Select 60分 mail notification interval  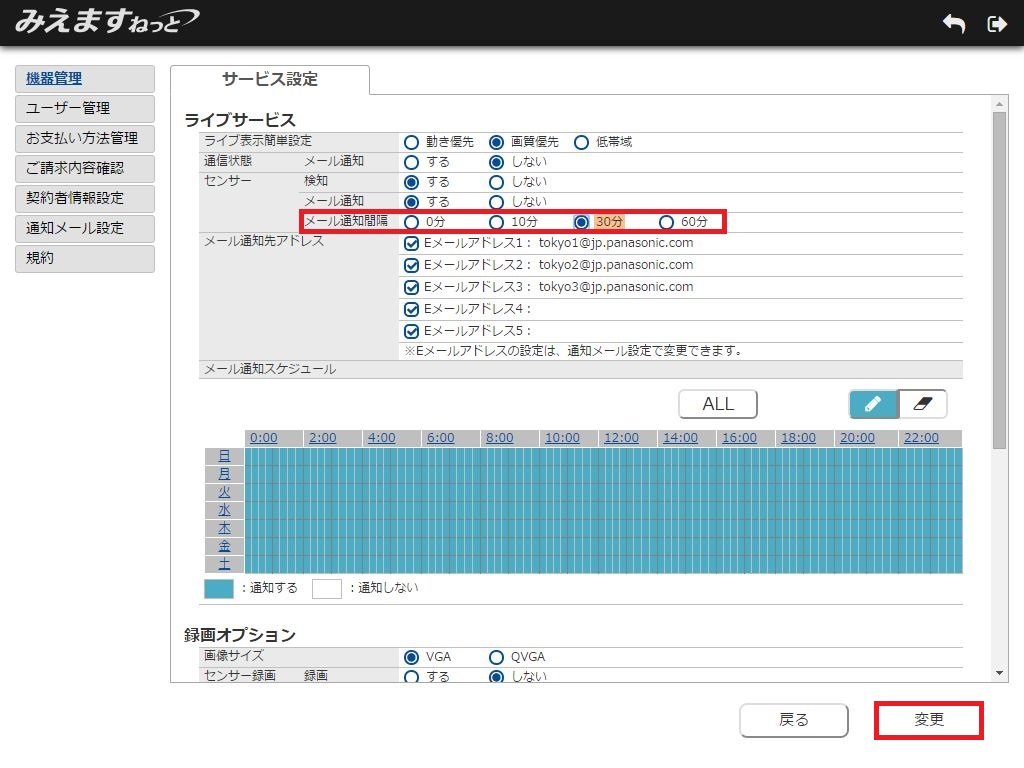[666, 222]
